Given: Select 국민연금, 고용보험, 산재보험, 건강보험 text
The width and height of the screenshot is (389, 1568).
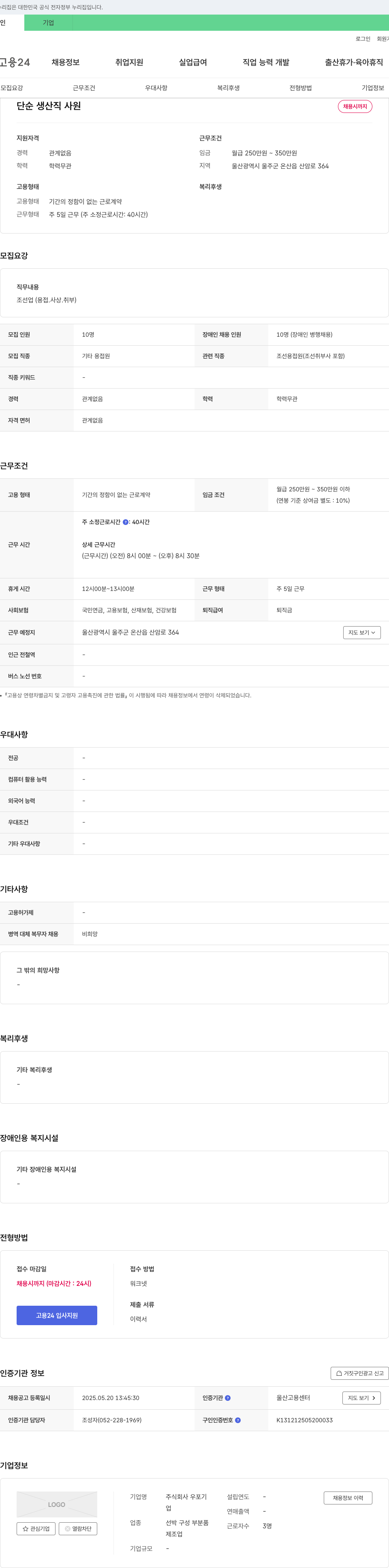Looking at the screenshot, I should [129, 610].
